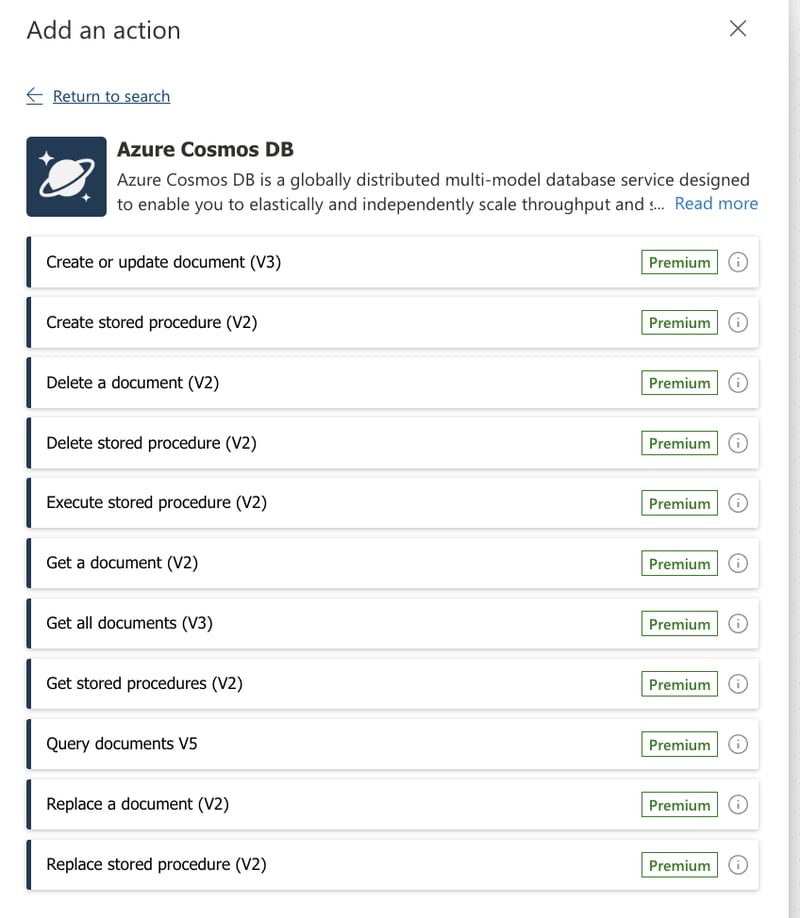Click the Azure Cosmos DB planet logo
Image resolution: width=800 pixels, height=918 pixels.
(x=66, y=177)
